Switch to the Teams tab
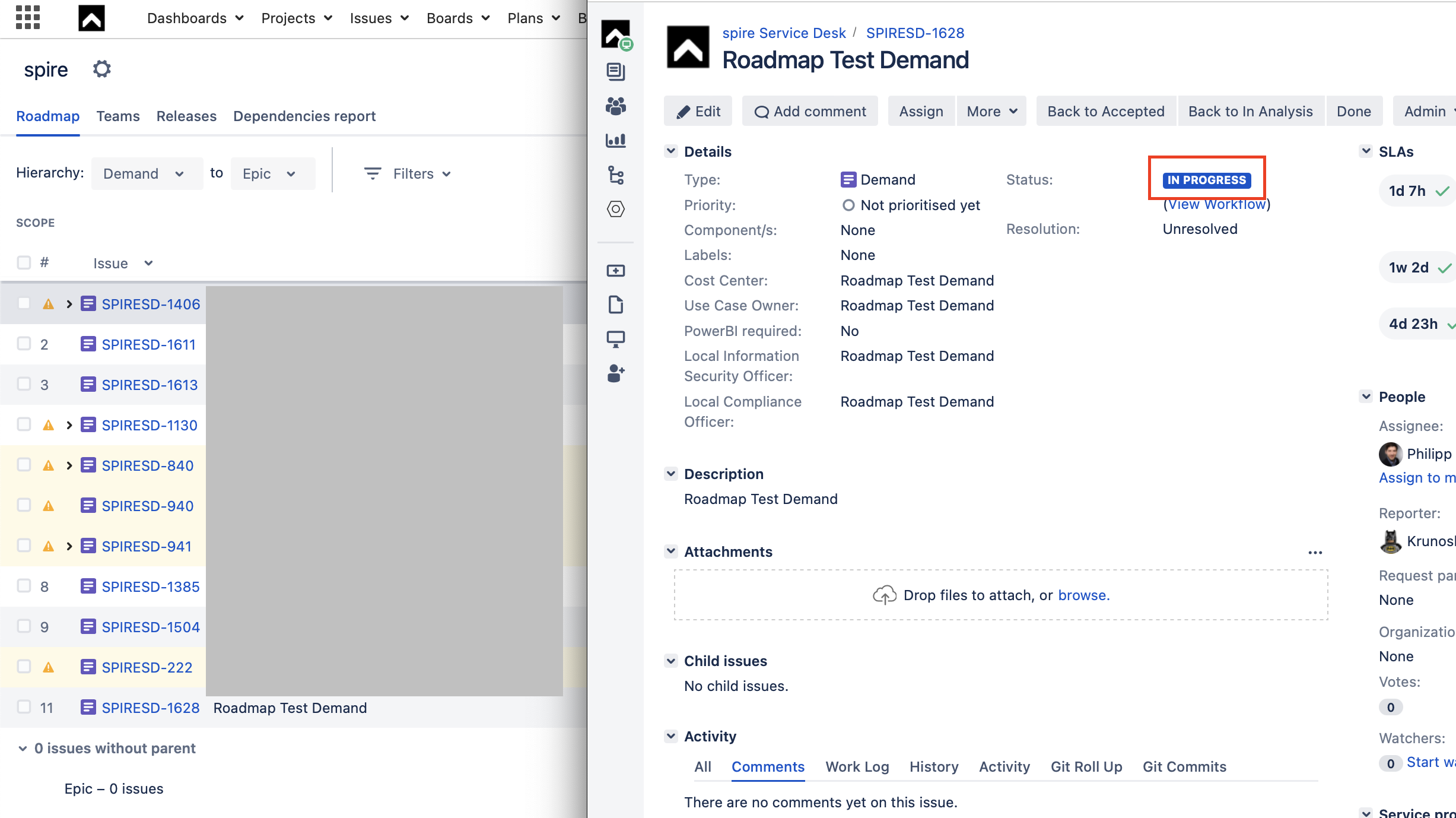The width and height of the screenshot is (1456, 818). click(118, 116)
